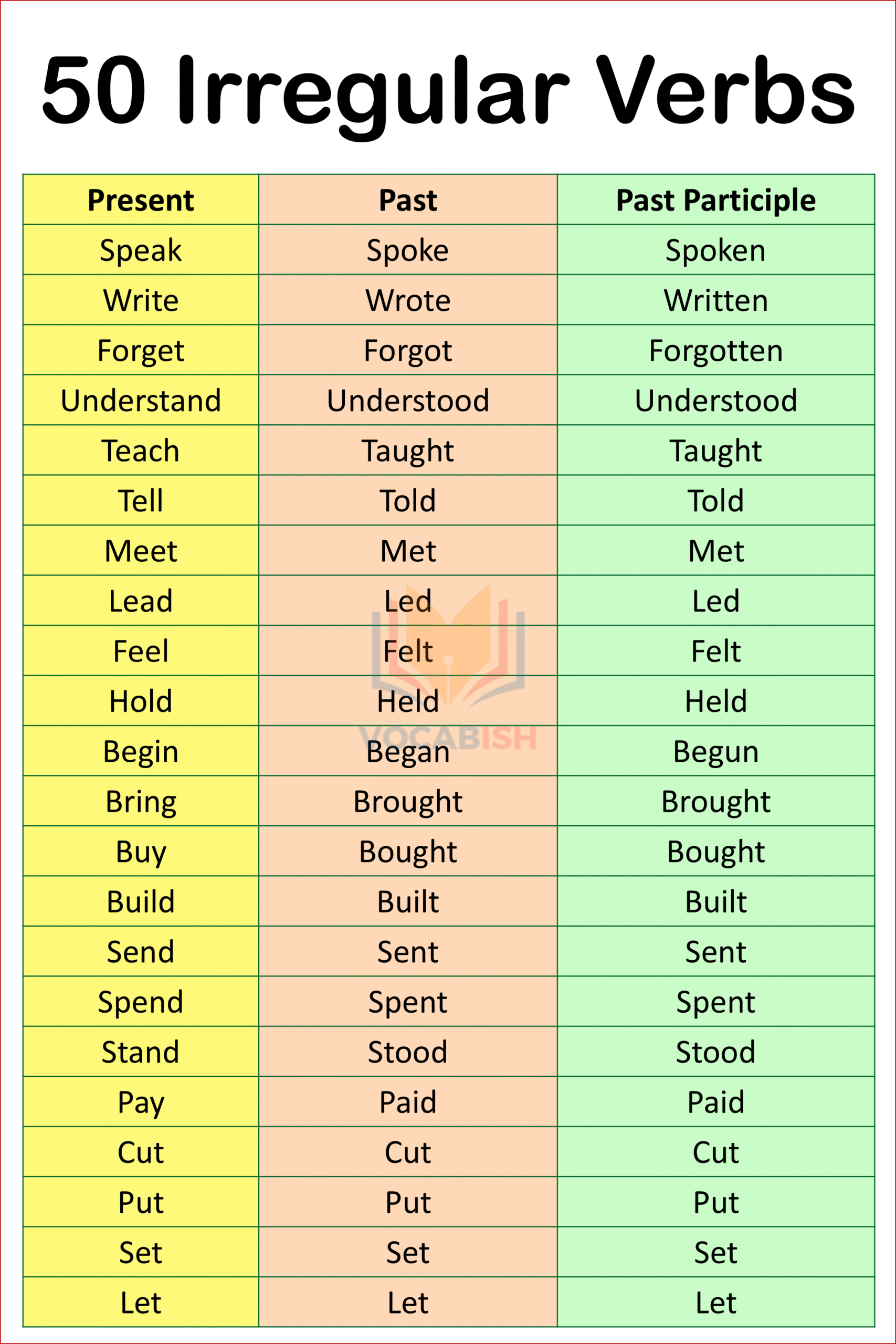Click the word "Meet"
This screenshot has height=1344, width=896.
141,551
